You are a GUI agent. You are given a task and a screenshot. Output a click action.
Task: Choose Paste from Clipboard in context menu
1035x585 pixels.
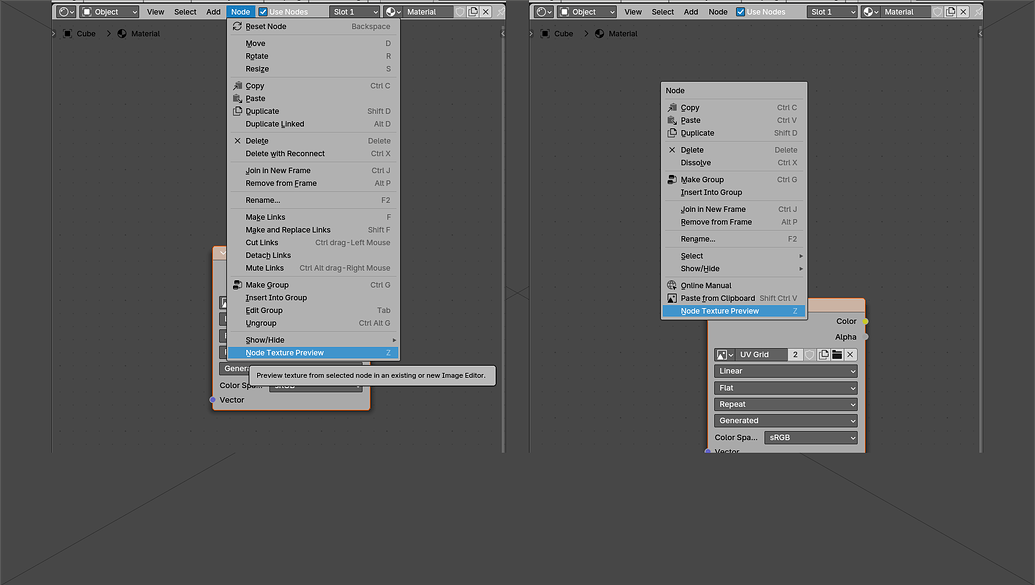pyautogui.click(x=733, y=298)
